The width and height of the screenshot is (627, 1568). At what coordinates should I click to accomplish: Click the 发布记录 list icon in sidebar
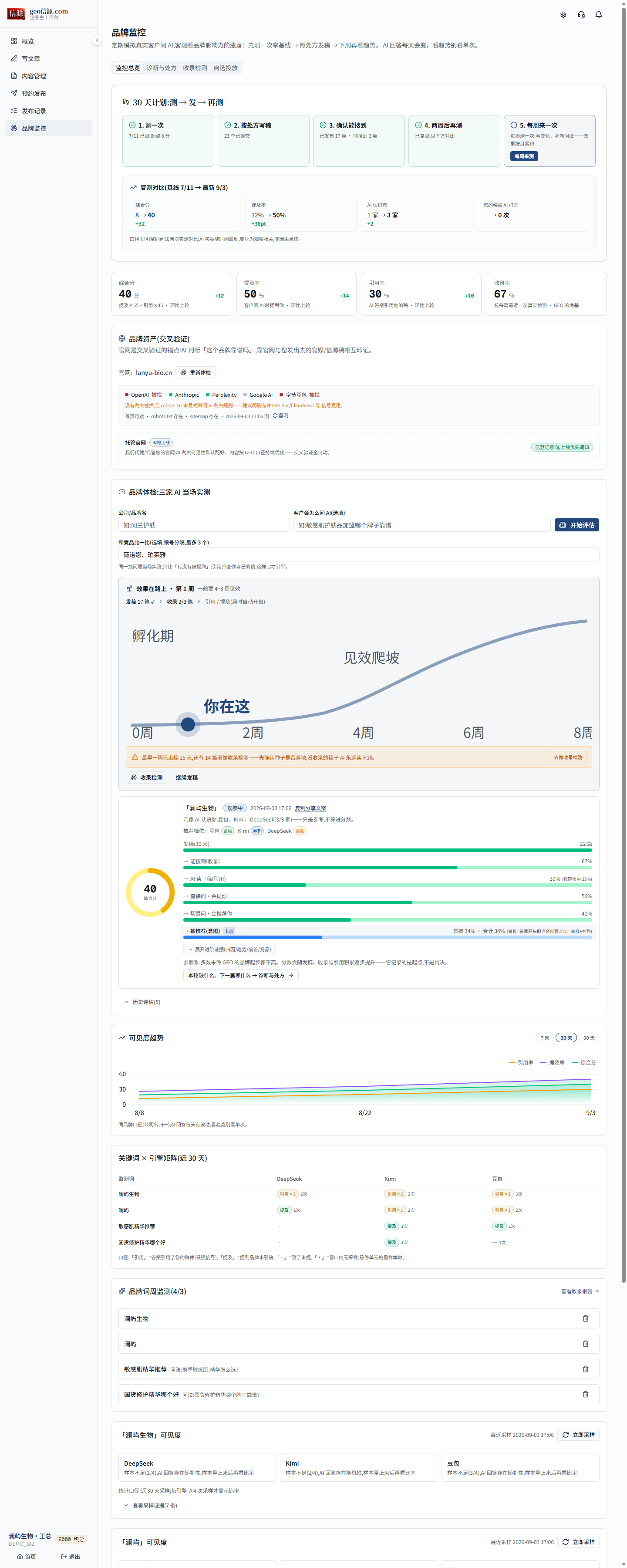tap(14, 111)
